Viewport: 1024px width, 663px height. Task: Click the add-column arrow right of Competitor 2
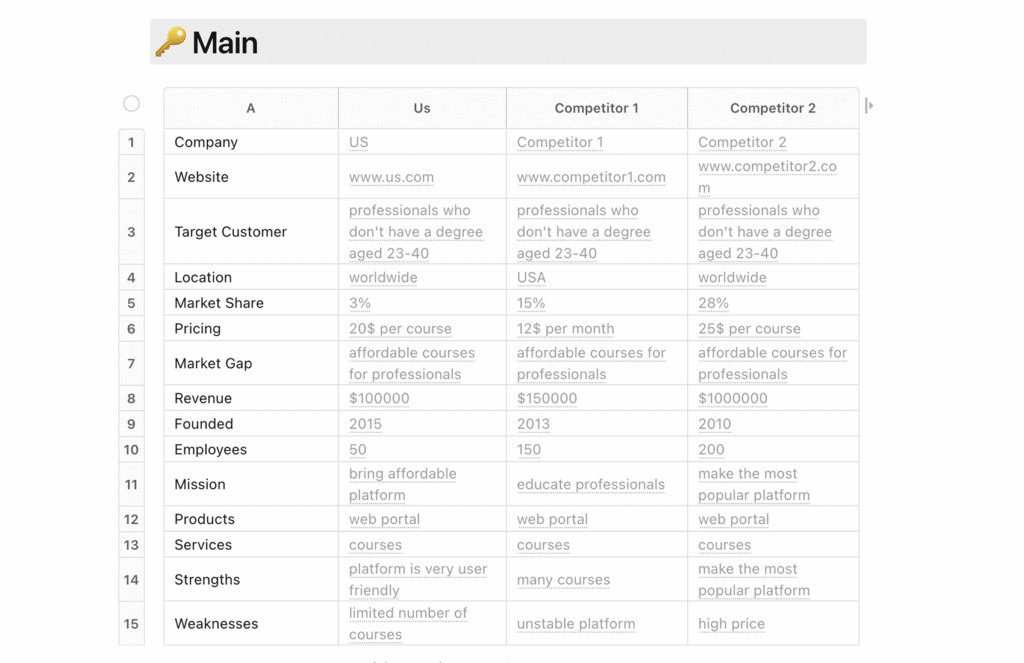[869, 105]
